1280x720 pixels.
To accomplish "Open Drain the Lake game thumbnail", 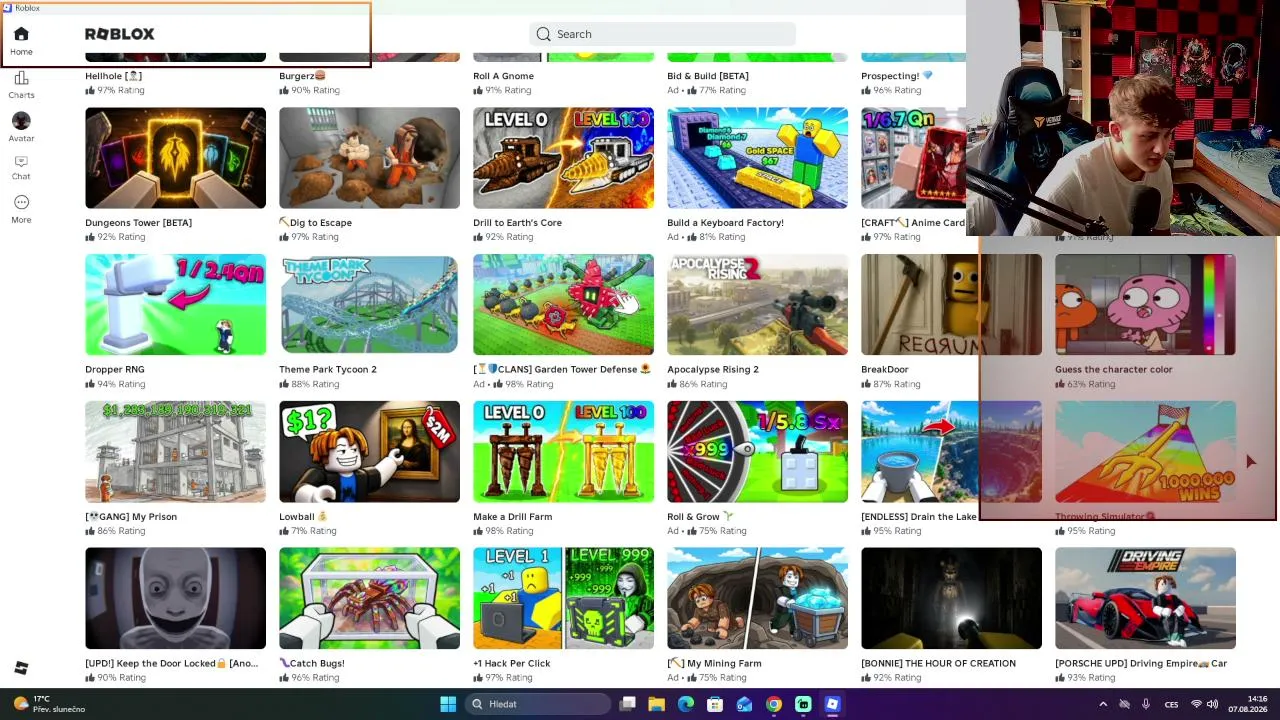I will point(951,452).
